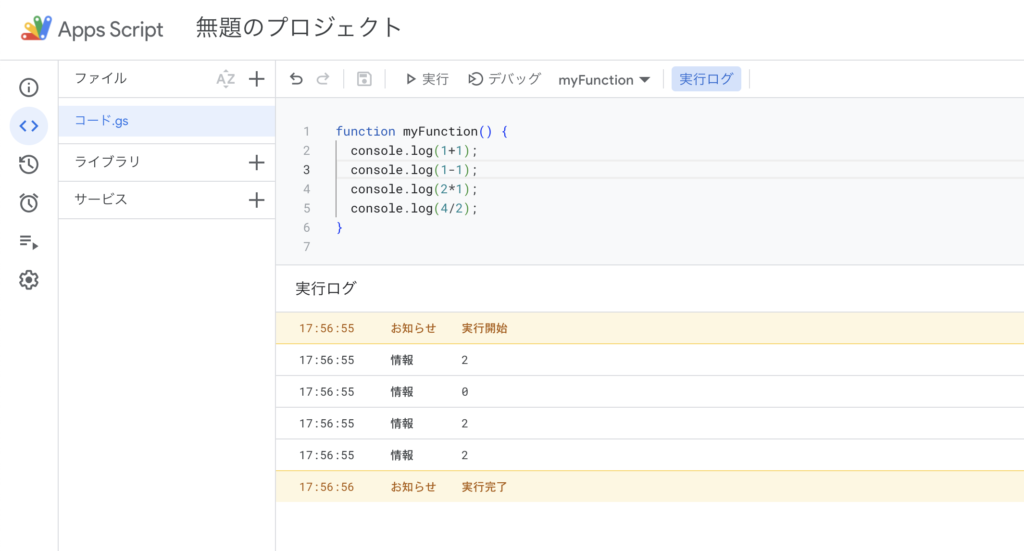Open the Overview info icon in sidebar

click(x=29, y=88)
